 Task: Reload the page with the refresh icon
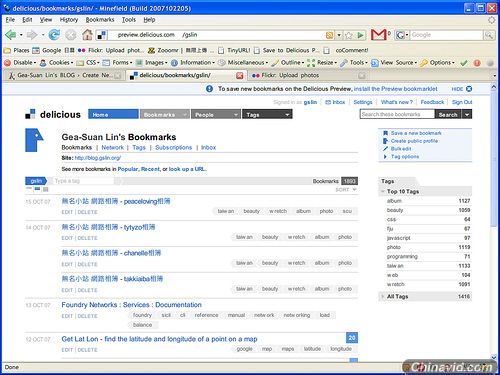click(54, 34)
